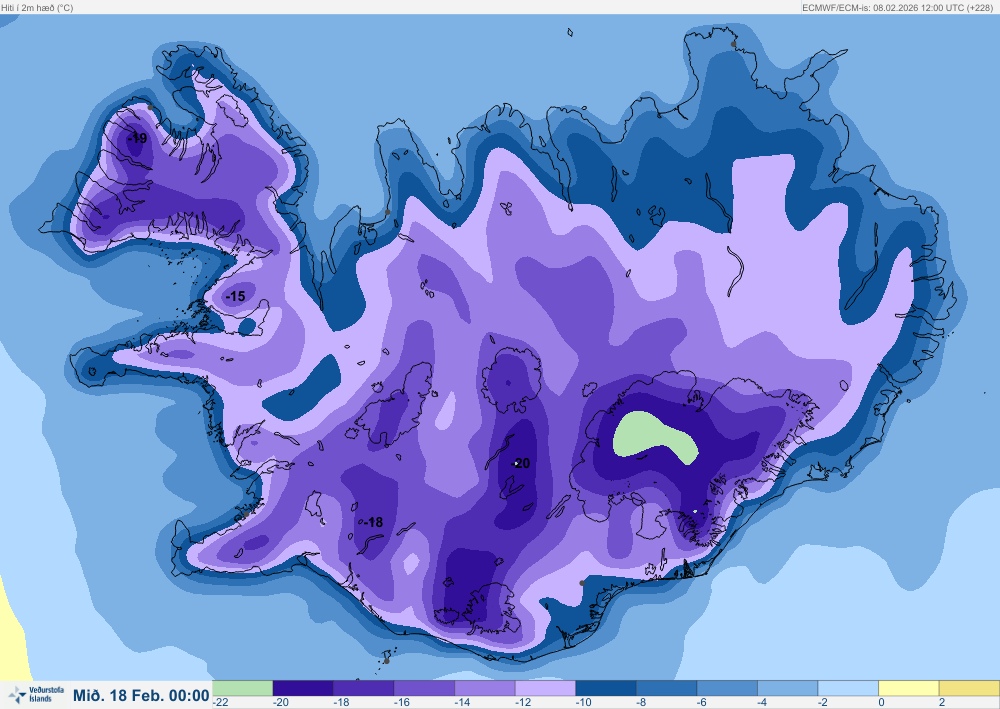This screenshot has height=709, width=1000.
Task: Pick the legend swatch starting at -4
Action: tap(788, 688)
